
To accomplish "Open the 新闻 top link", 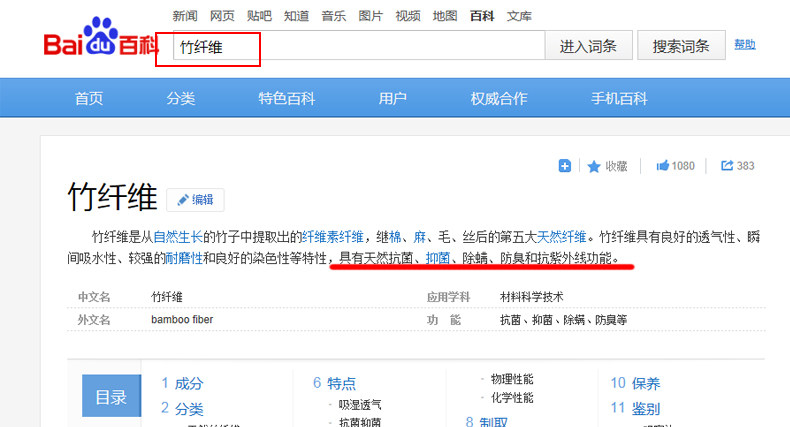I will [x=185, y=16].
